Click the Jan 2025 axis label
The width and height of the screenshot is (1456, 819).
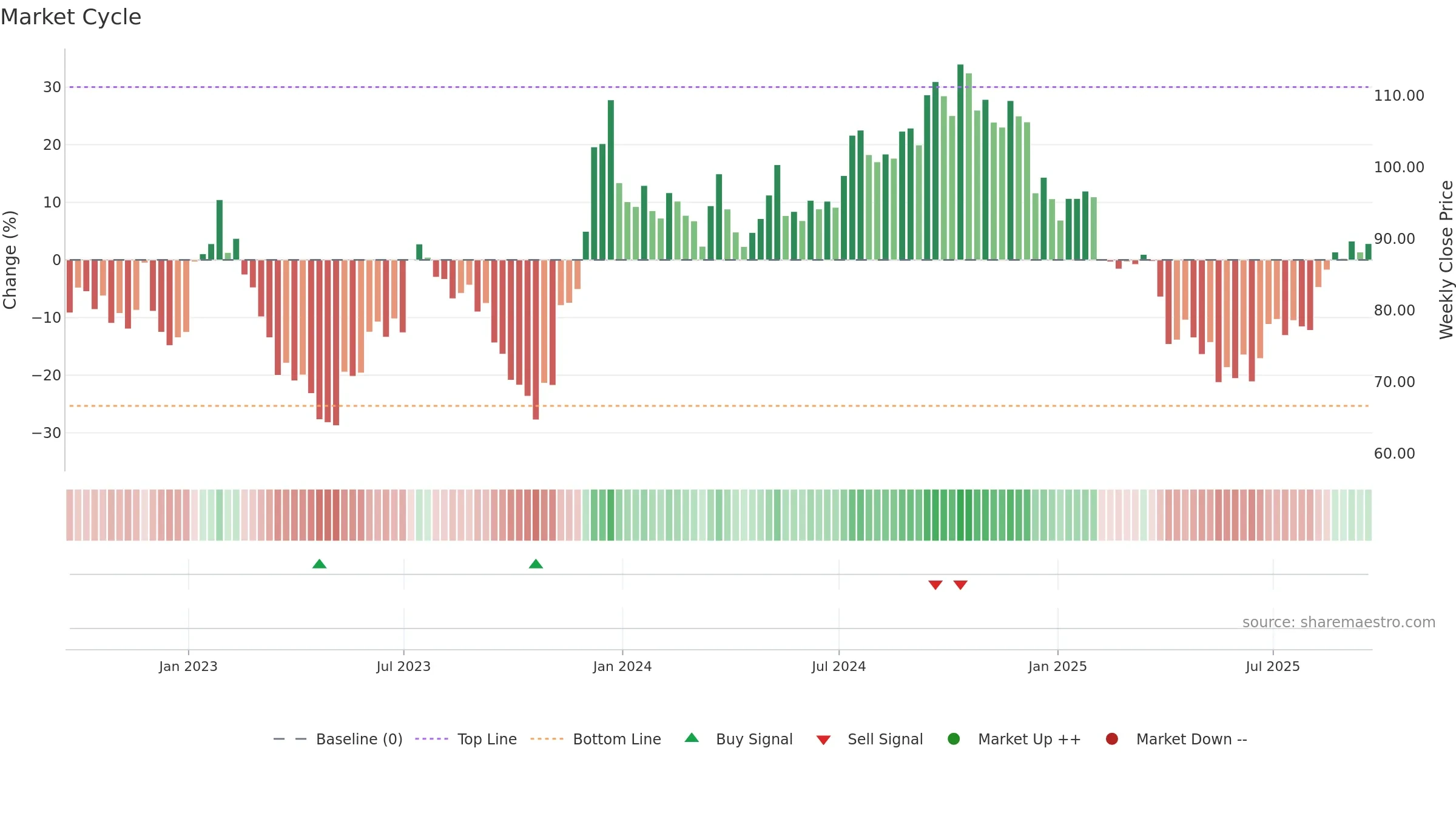1057,666
